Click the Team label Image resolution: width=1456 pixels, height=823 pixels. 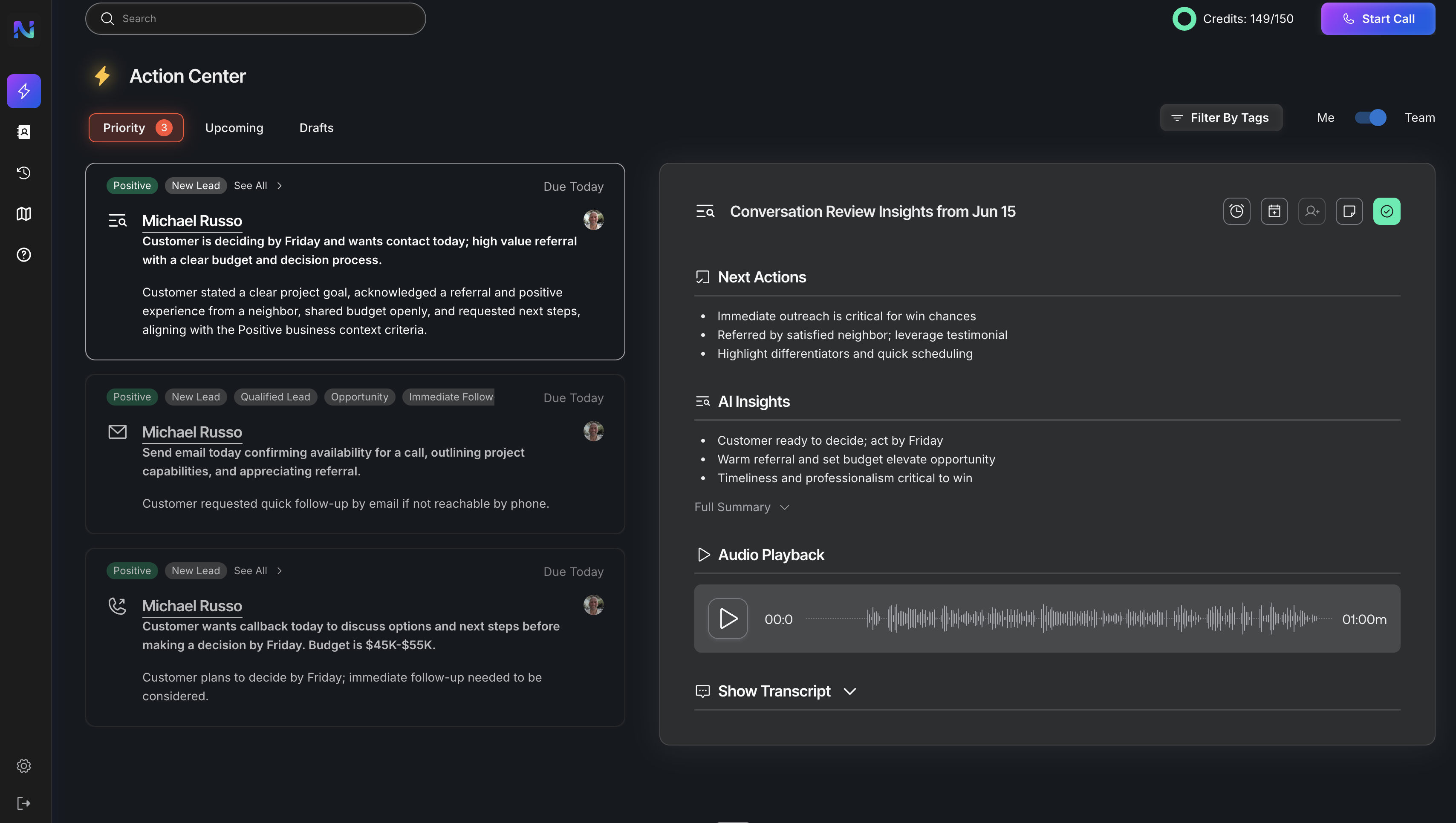tap(1419, 118)
